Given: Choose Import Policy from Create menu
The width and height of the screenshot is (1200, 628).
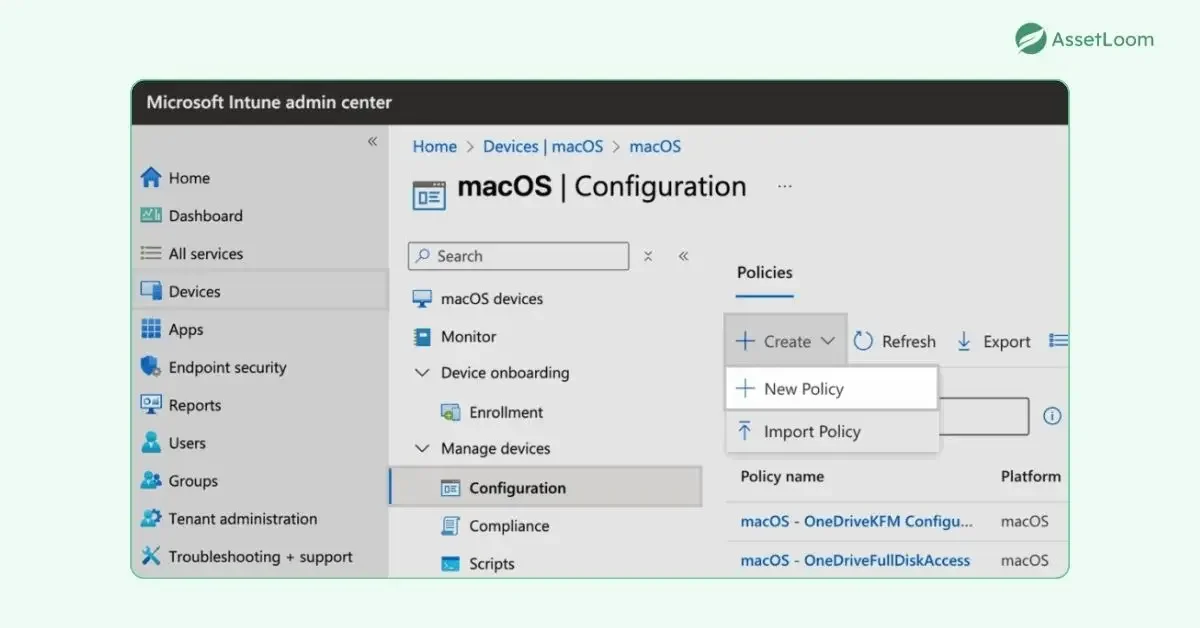Looking at the screenshot, I should pos(832,431).
